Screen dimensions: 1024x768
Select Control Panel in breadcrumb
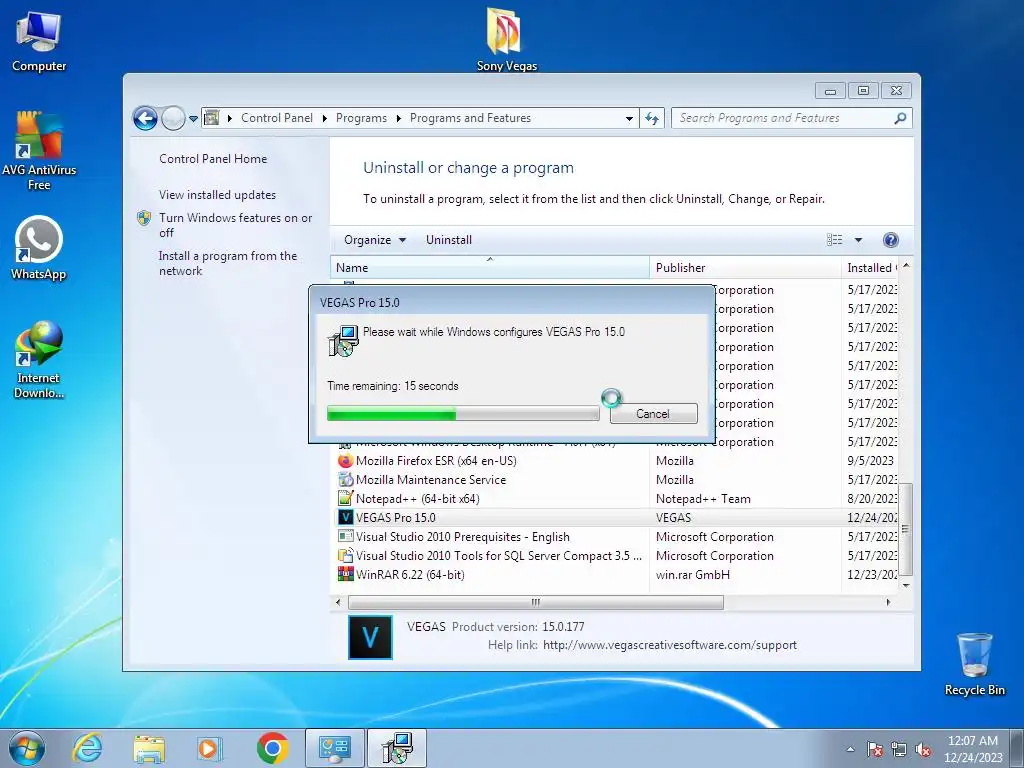pos(277,118)
